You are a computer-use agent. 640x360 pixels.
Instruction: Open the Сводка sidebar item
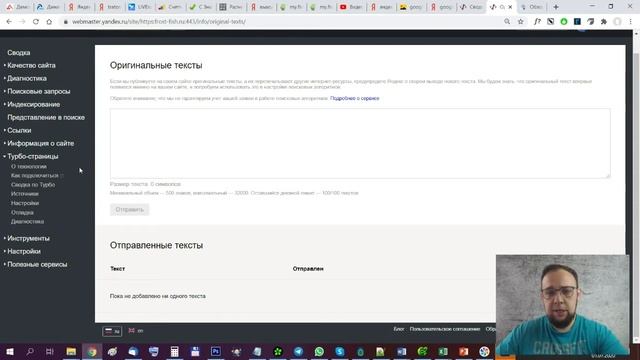click(18, 53)
